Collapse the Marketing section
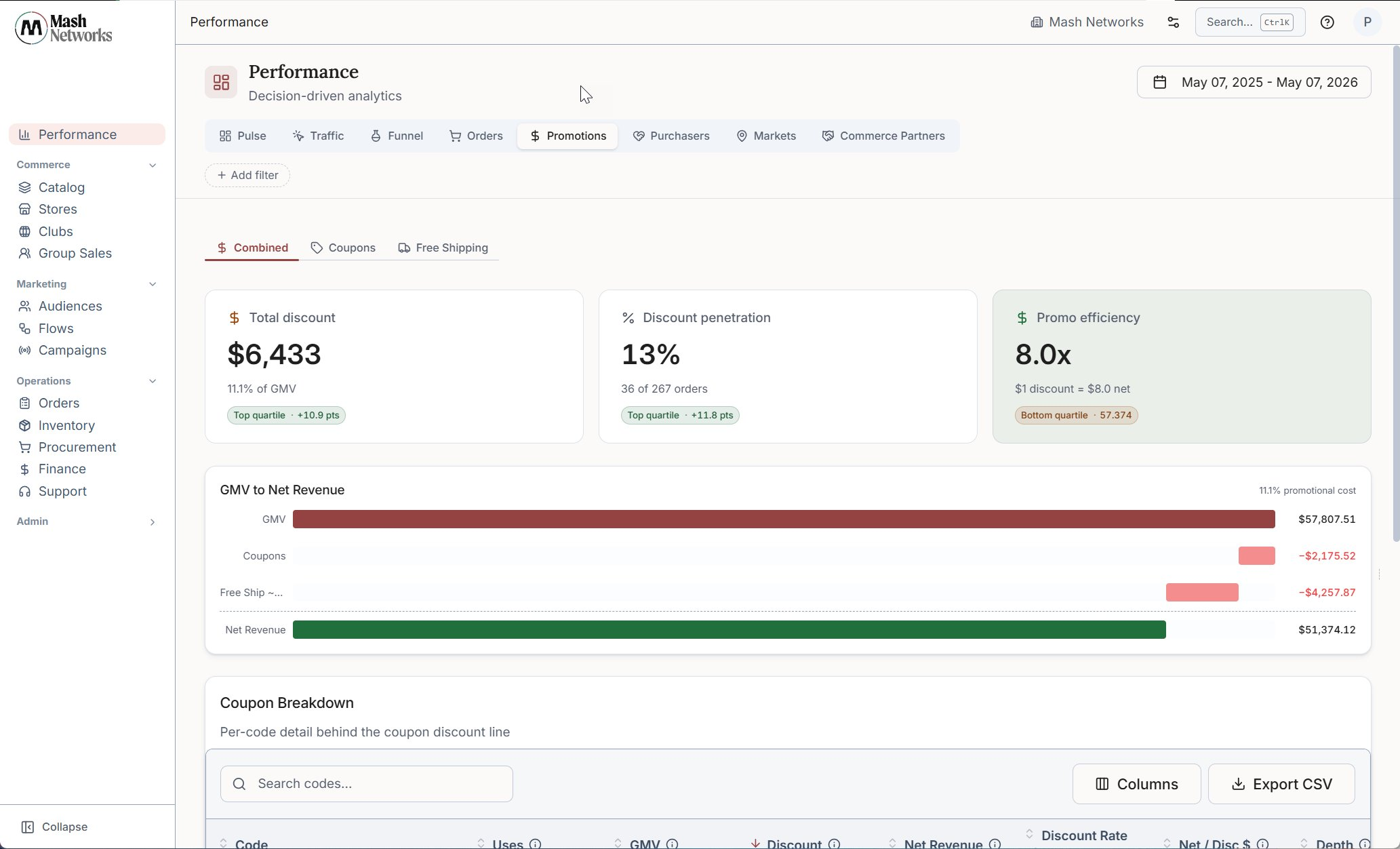 pyautogui.click(x=153, y=284)
